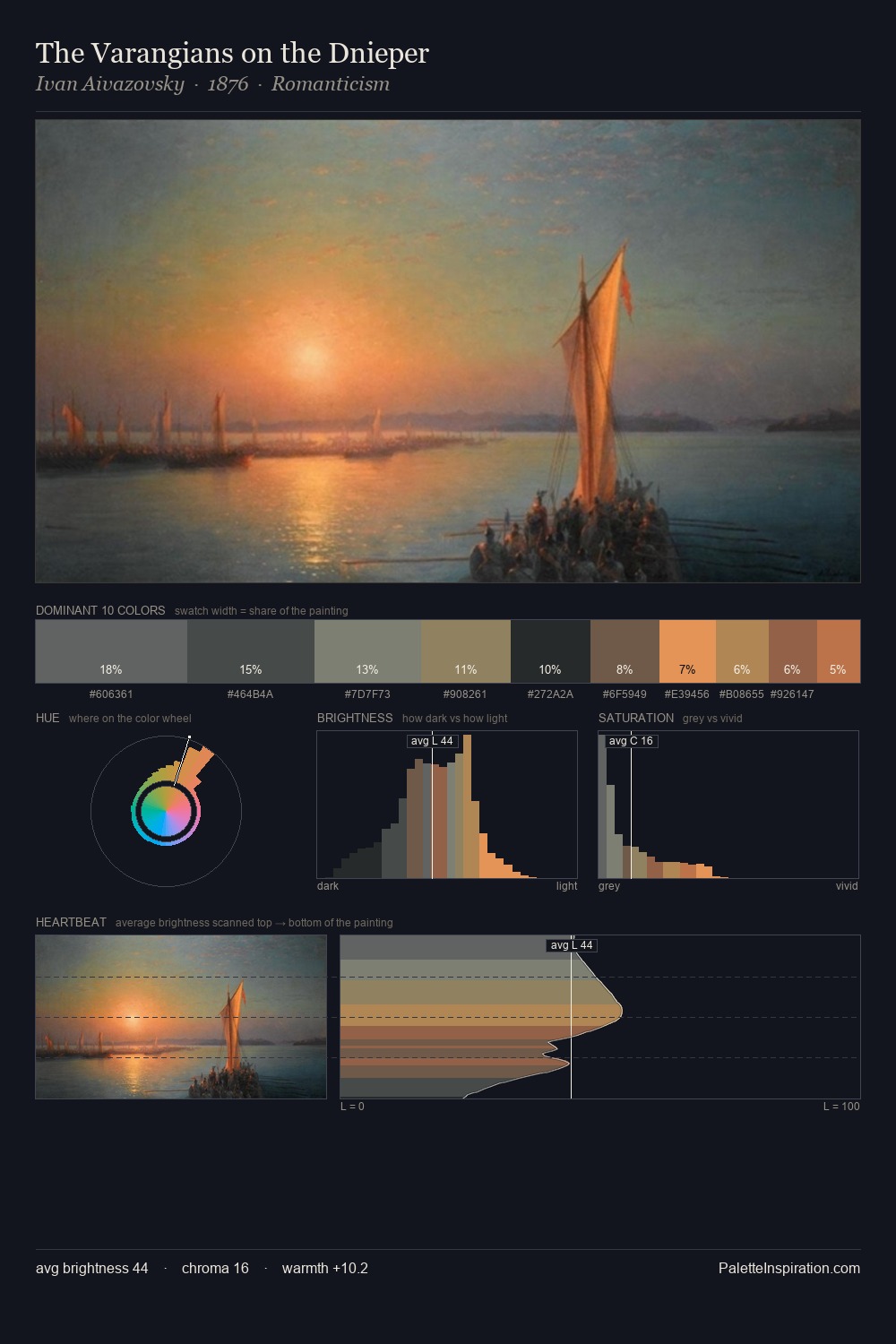Select the 10% near-black swatch
The width and height of the screenshot is (896, 1344).
tap(550, 651)
